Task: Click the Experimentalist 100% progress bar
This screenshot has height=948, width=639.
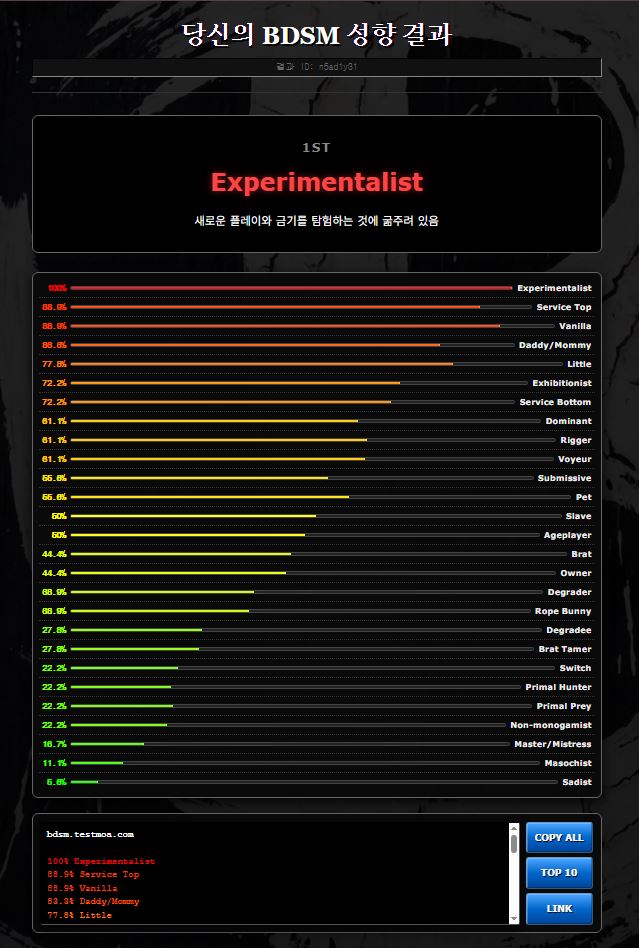Action: tap(290, 288)
